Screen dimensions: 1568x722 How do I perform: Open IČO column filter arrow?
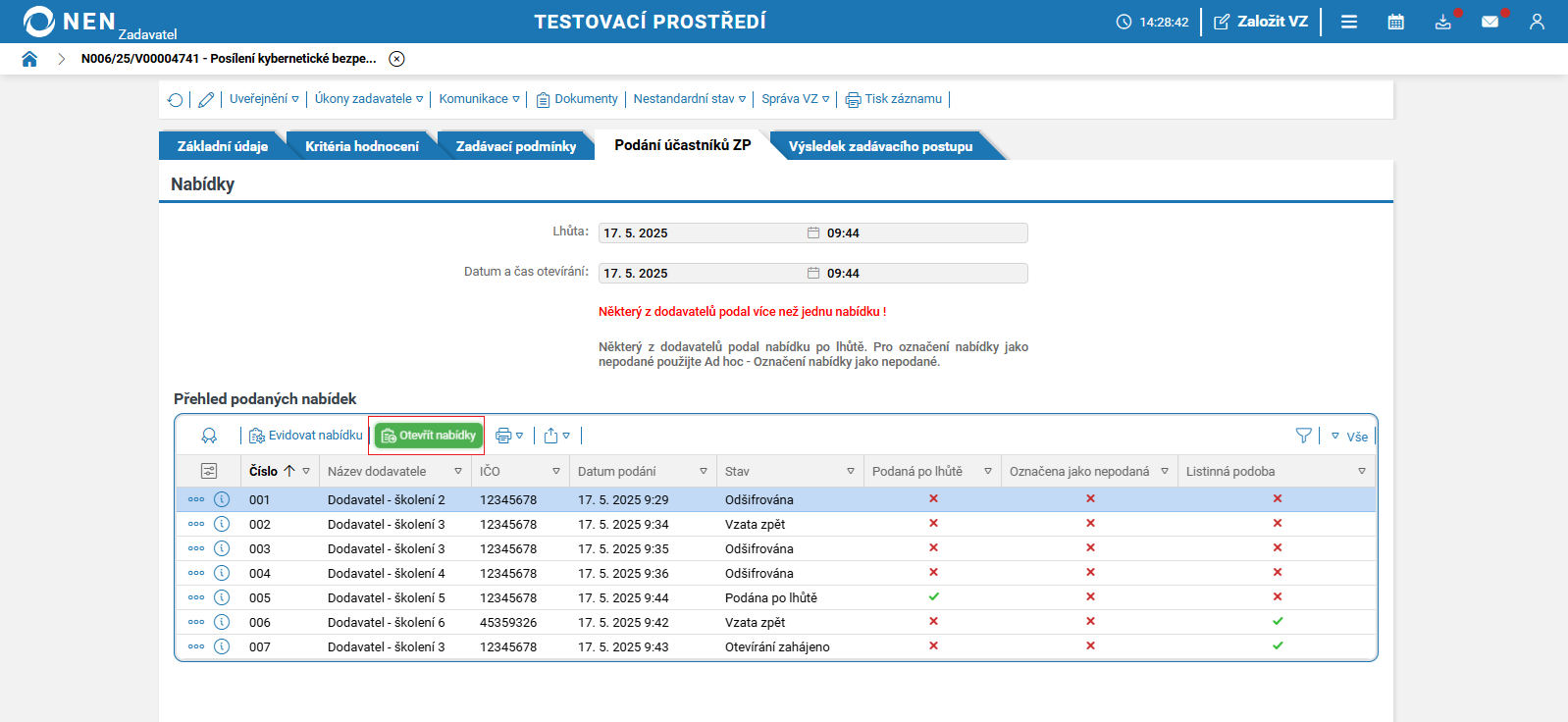click(556, 471)
